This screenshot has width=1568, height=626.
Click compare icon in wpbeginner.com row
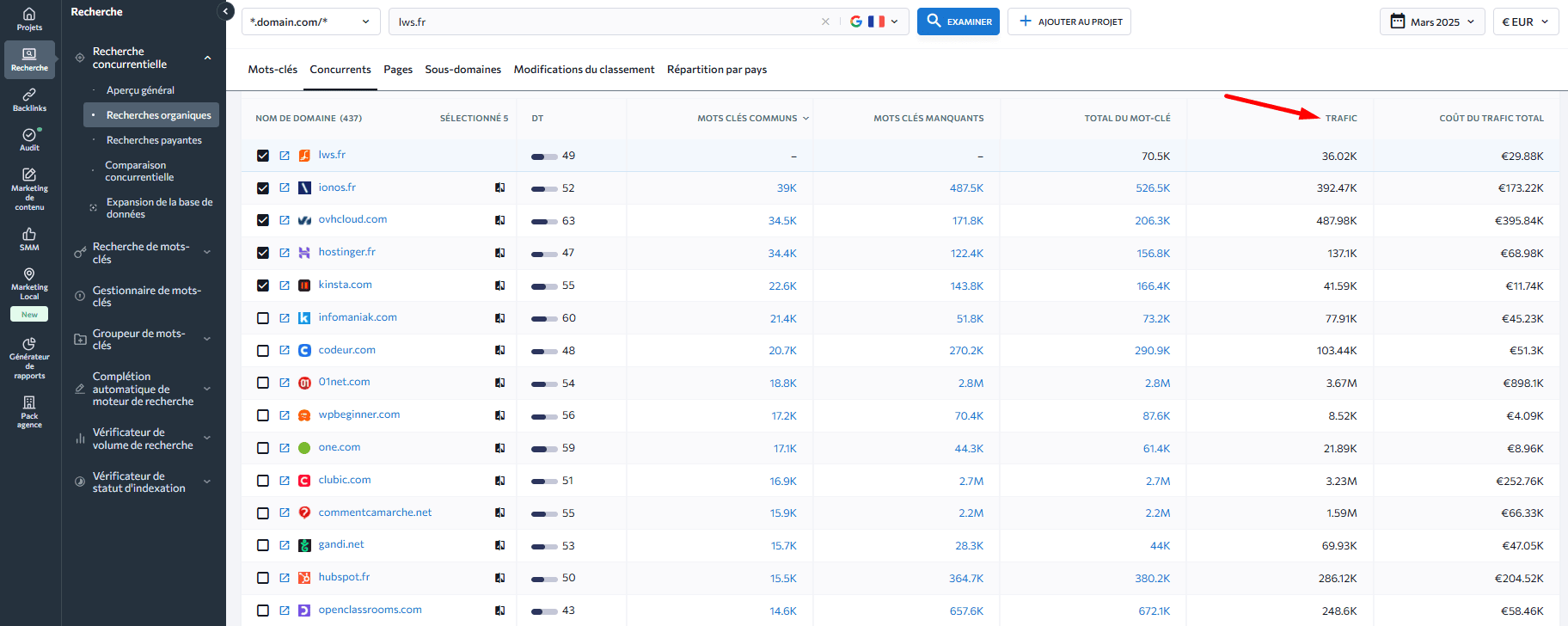(x=499, y=415)
